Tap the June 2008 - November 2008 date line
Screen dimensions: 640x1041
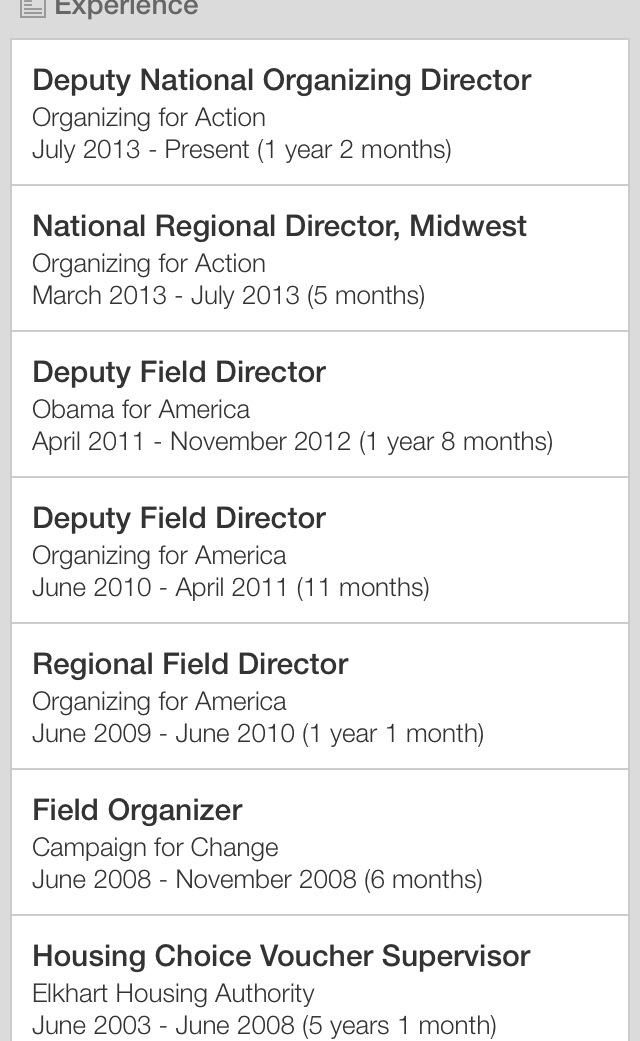(257, 880)
